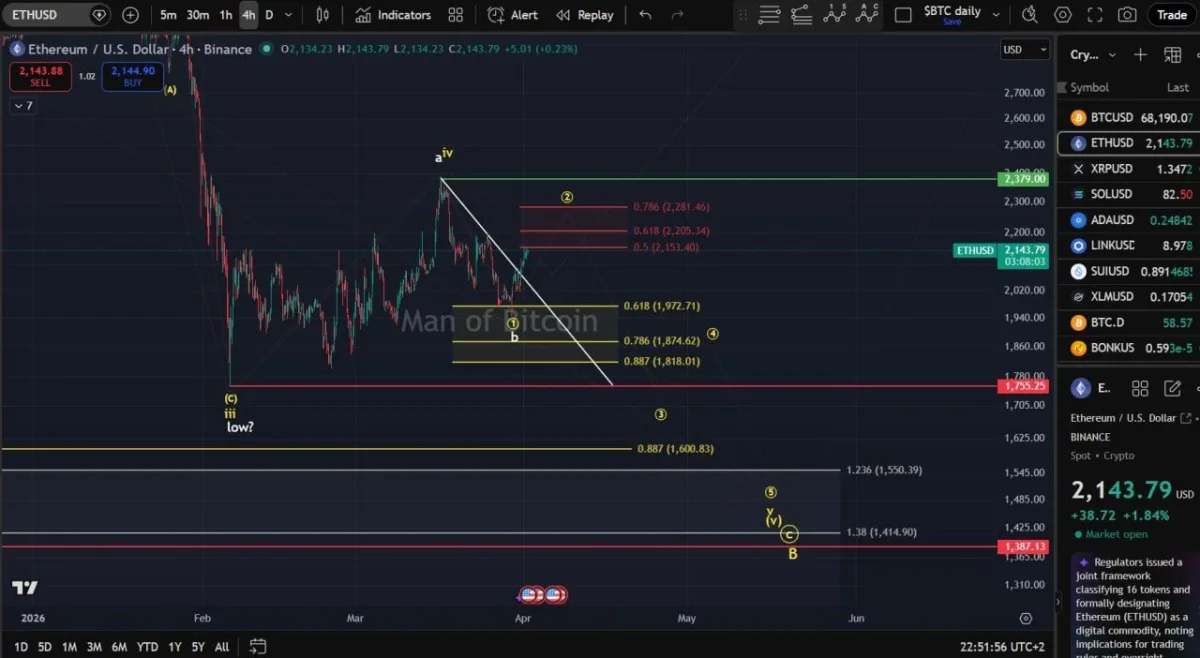The image size is (1200, 658).
Task: Toggle the checkbox beside $BTC daily layout
Action: 903,14
